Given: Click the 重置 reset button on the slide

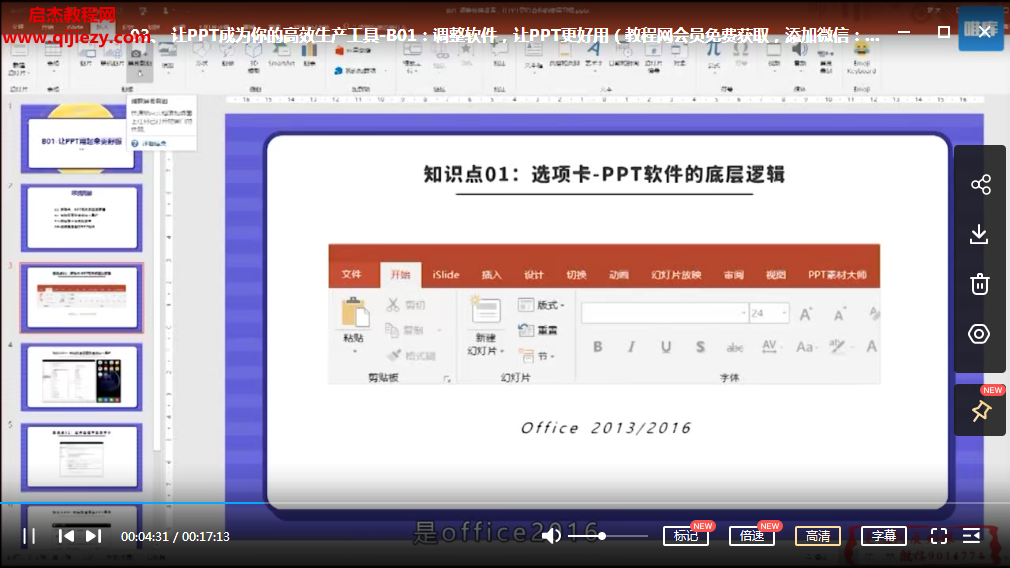Looking at the screenshot, I should pyautogui.click(x=538, y=330).
